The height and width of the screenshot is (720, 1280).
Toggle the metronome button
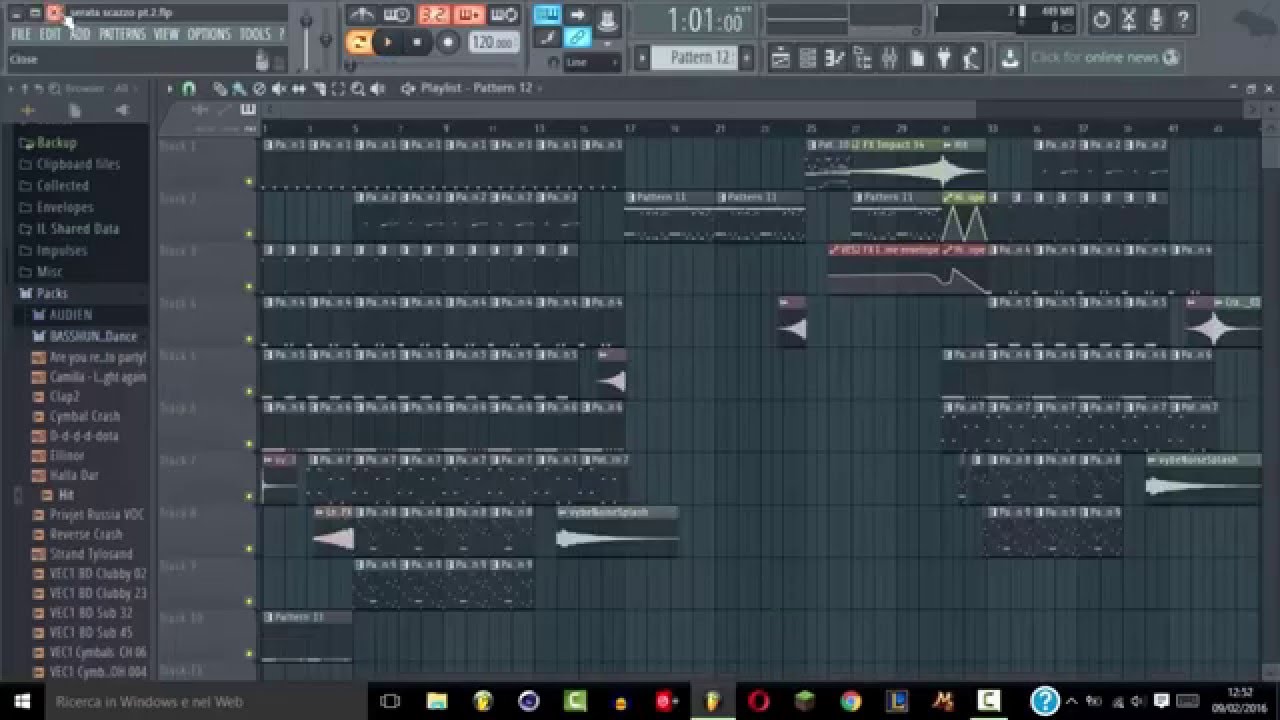coord(362,14)
